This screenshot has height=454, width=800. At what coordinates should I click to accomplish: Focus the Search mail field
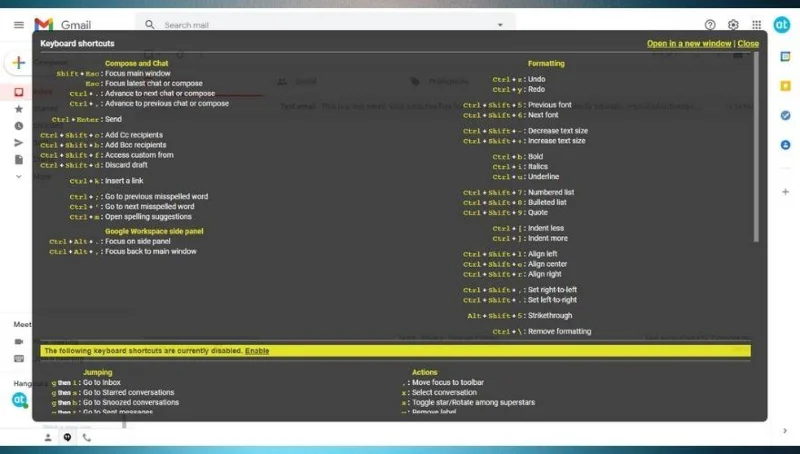click(327, 24)
